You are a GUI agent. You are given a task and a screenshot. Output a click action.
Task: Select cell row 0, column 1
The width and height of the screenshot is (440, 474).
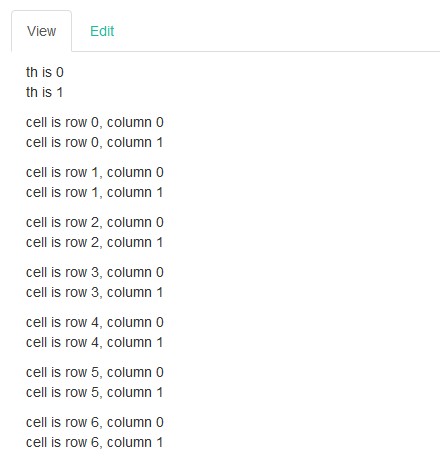point(94,142)
